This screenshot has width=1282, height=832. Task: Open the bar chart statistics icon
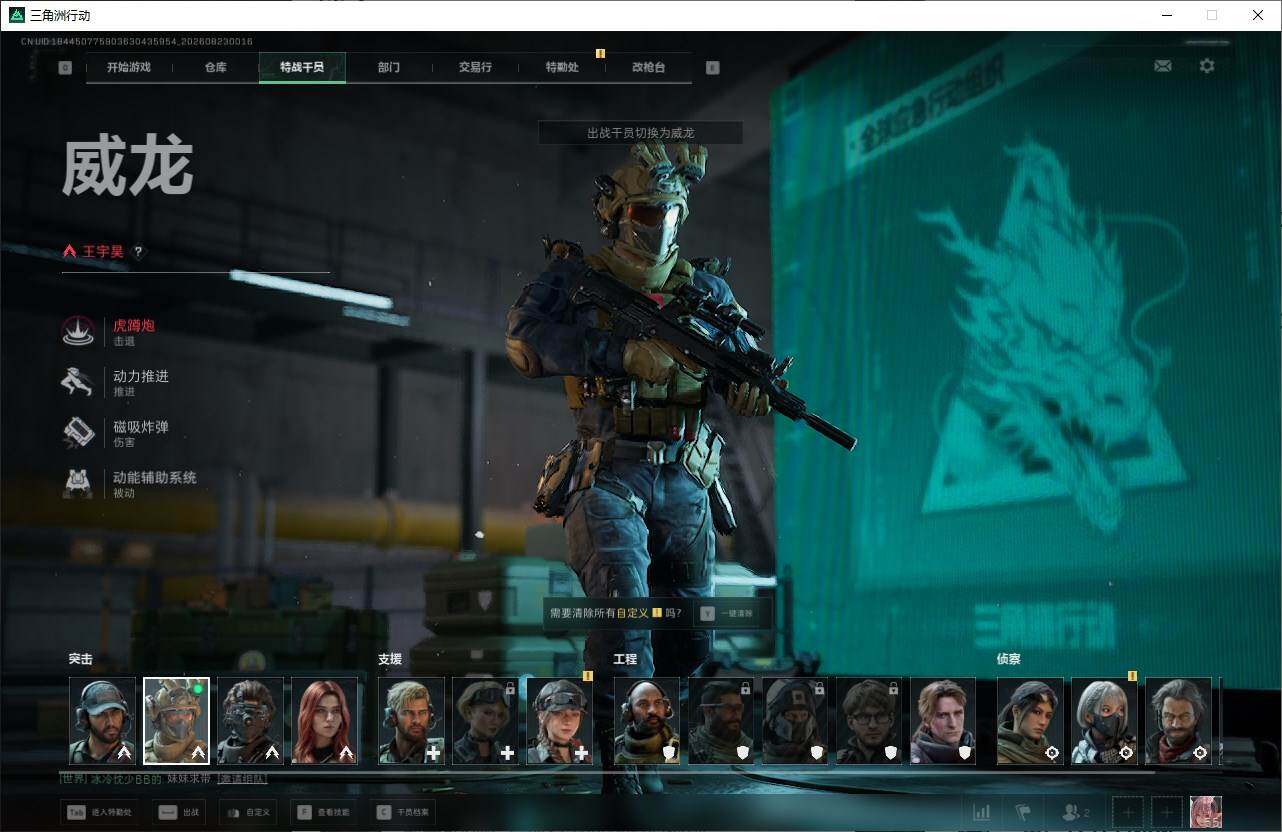[x=981, y=813]
